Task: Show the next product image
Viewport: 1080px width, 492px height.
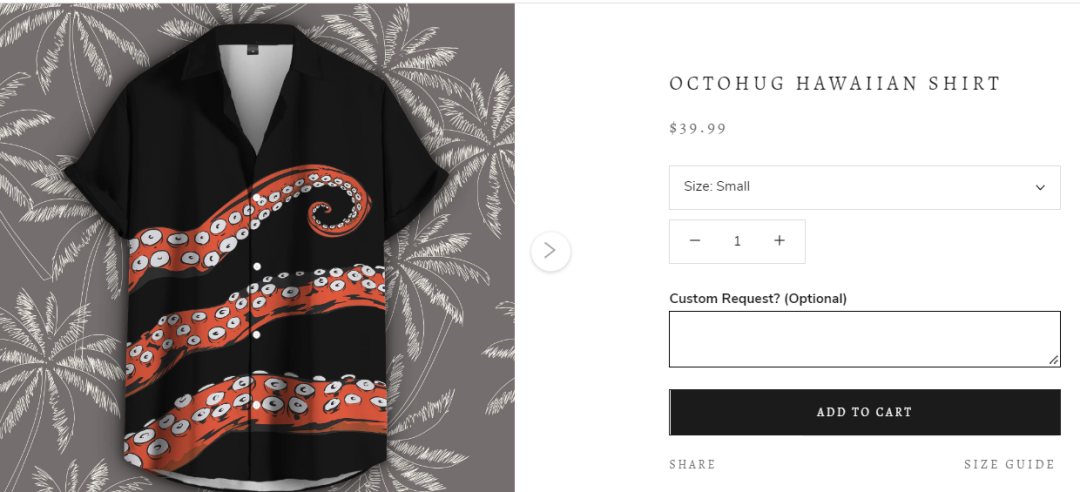Action: click(550, 251)
